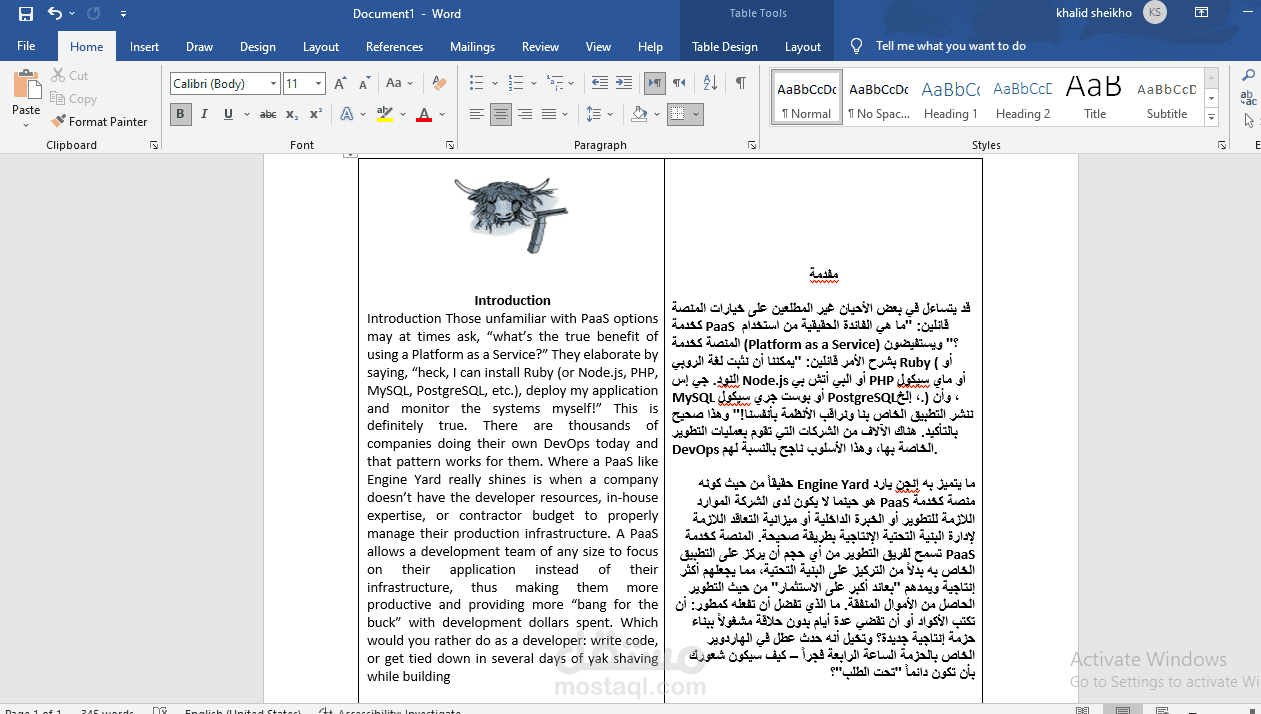
Task: Toggle Subscript formatting
Action: click(291, 114)
